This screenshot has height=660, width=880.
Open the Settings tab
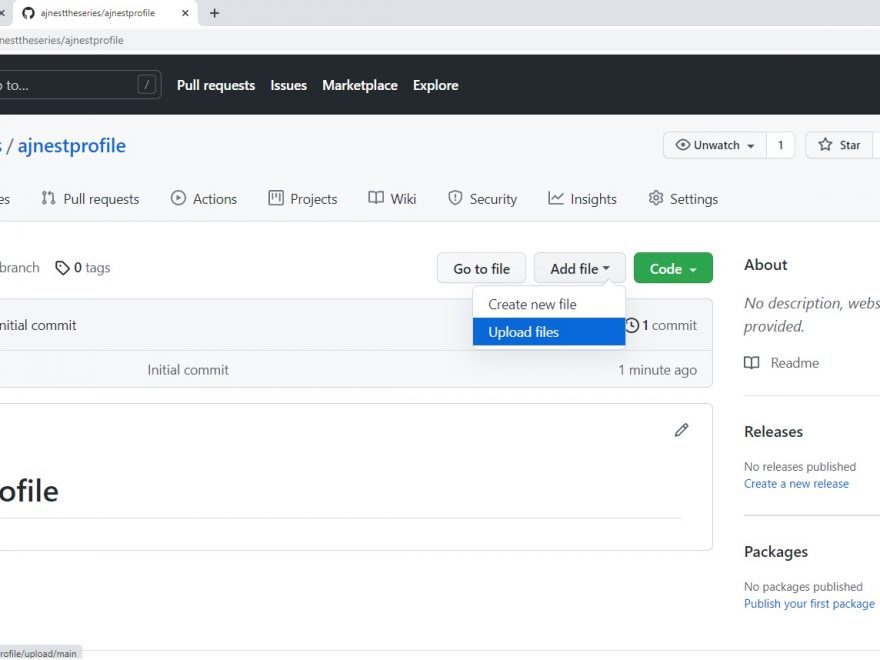pyautogui.click(x=683, y=199)
